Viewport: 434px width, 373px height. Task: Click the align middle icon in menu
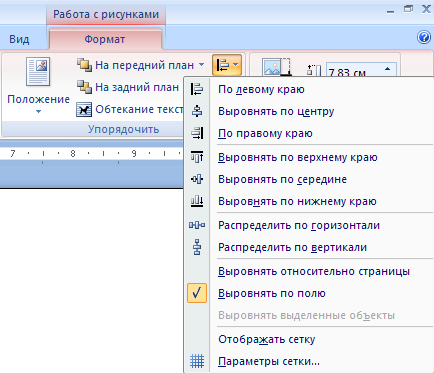pos(197,179)
